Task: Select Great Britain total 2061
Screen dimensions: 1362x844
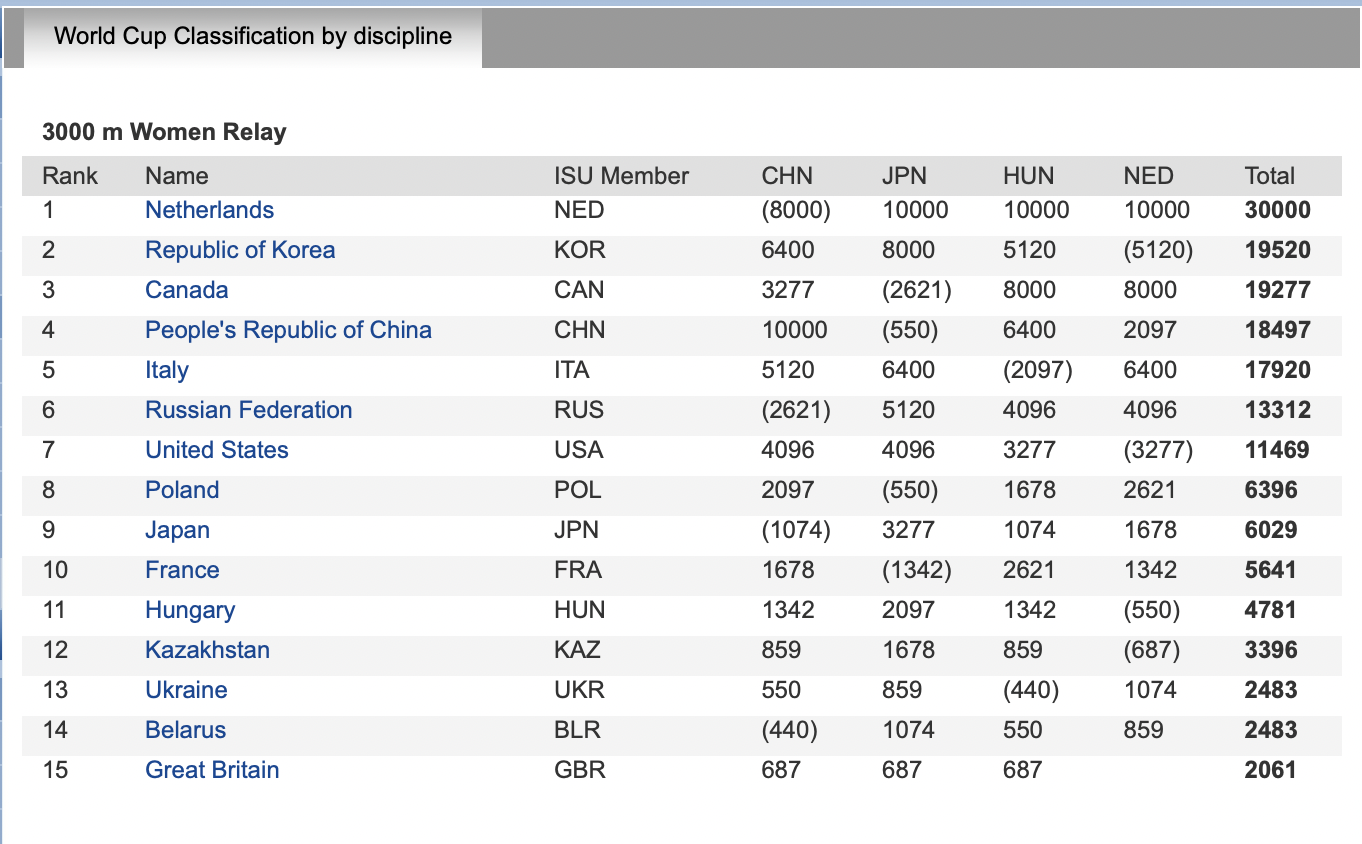Action: click(1271, 770)
